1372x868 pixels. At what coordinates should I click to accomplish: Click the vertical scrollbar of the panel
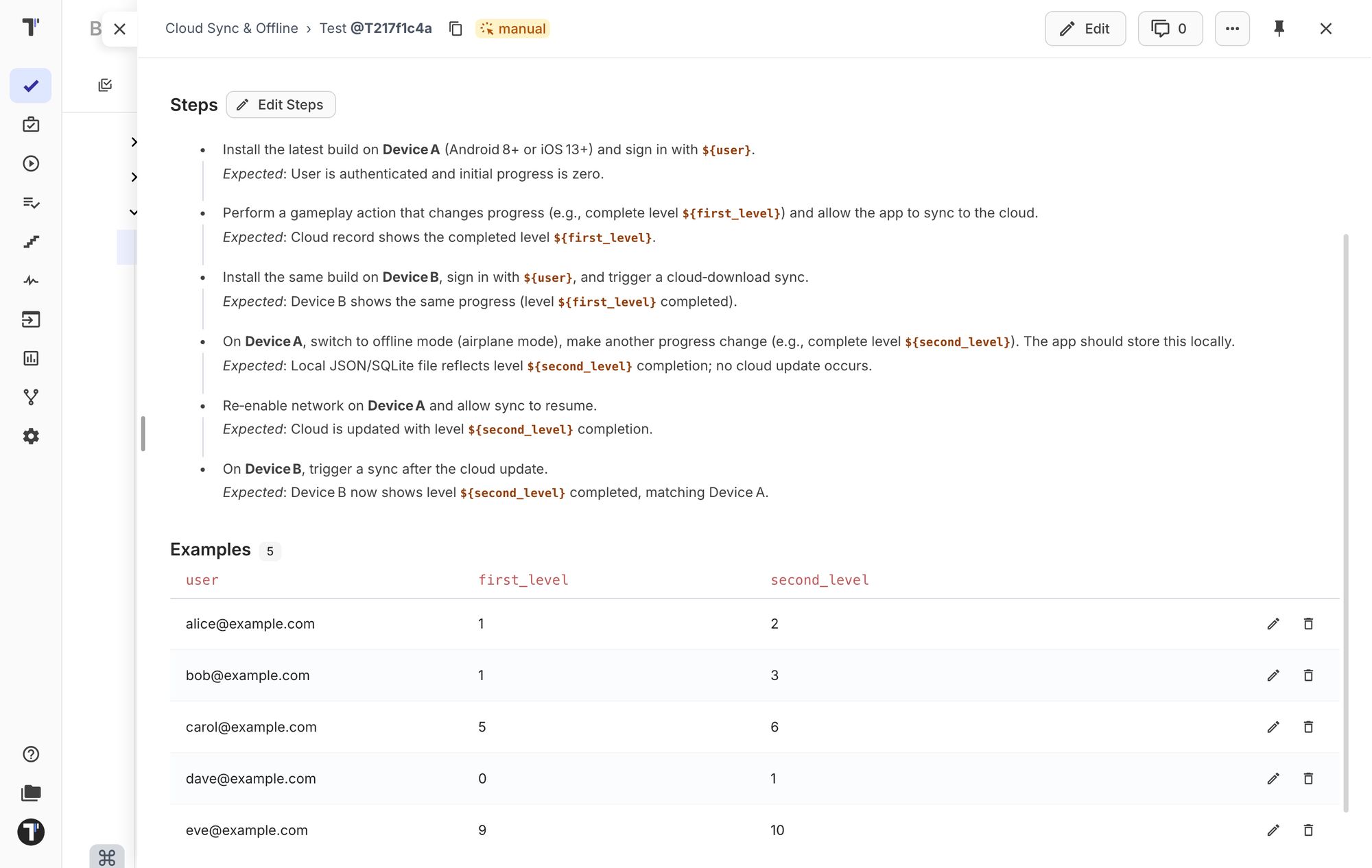point(1346,523)
